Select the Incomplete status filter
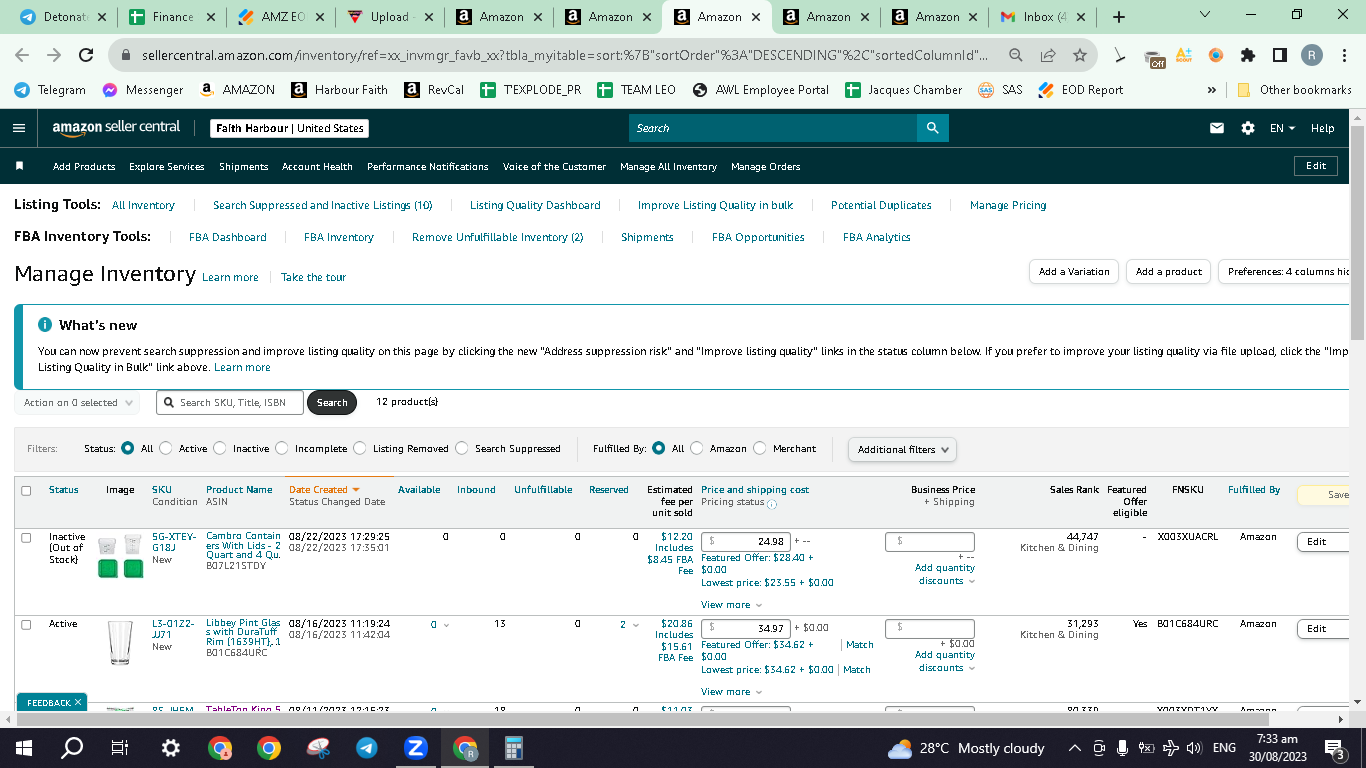The width and height of the screenshot is (1366, 768). pos(282,448)
